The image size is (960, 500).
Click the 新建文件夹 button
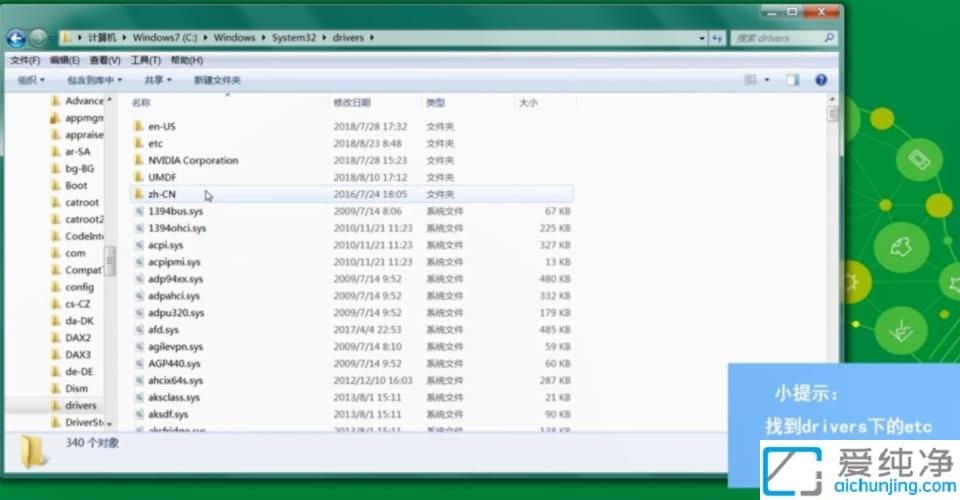point(217,80)
